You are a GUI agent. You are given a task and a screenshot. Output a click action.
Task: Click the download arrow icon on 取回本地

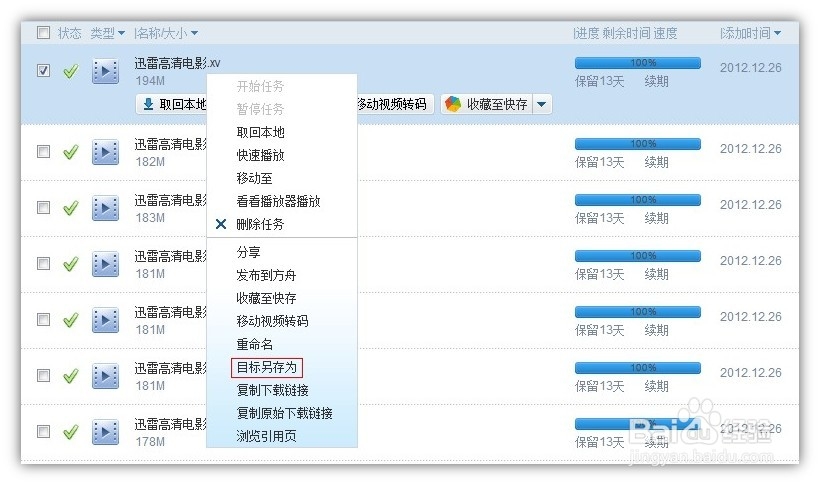pyautogui.click(x=148, y=104)
